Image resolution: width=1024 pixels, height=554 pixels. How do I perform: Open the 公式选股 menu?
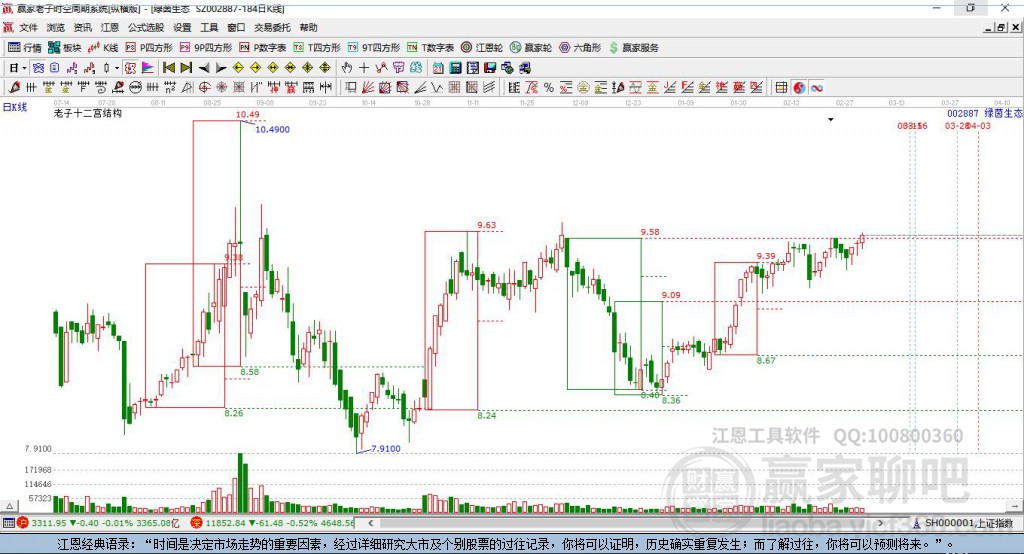coord(146,27)
